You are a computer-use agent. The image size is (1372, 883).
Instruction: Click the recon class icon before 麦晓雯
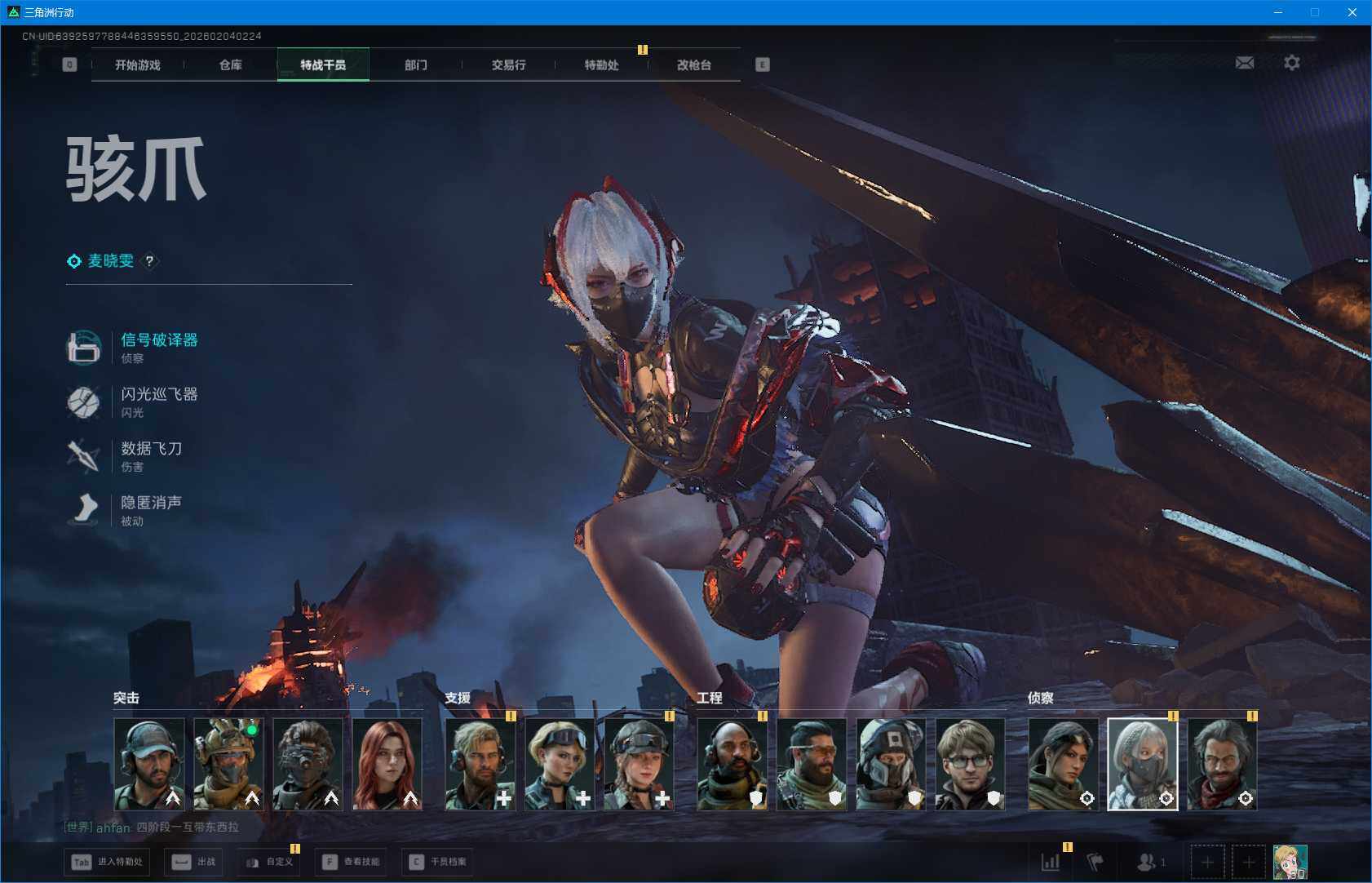pos(74,261)
